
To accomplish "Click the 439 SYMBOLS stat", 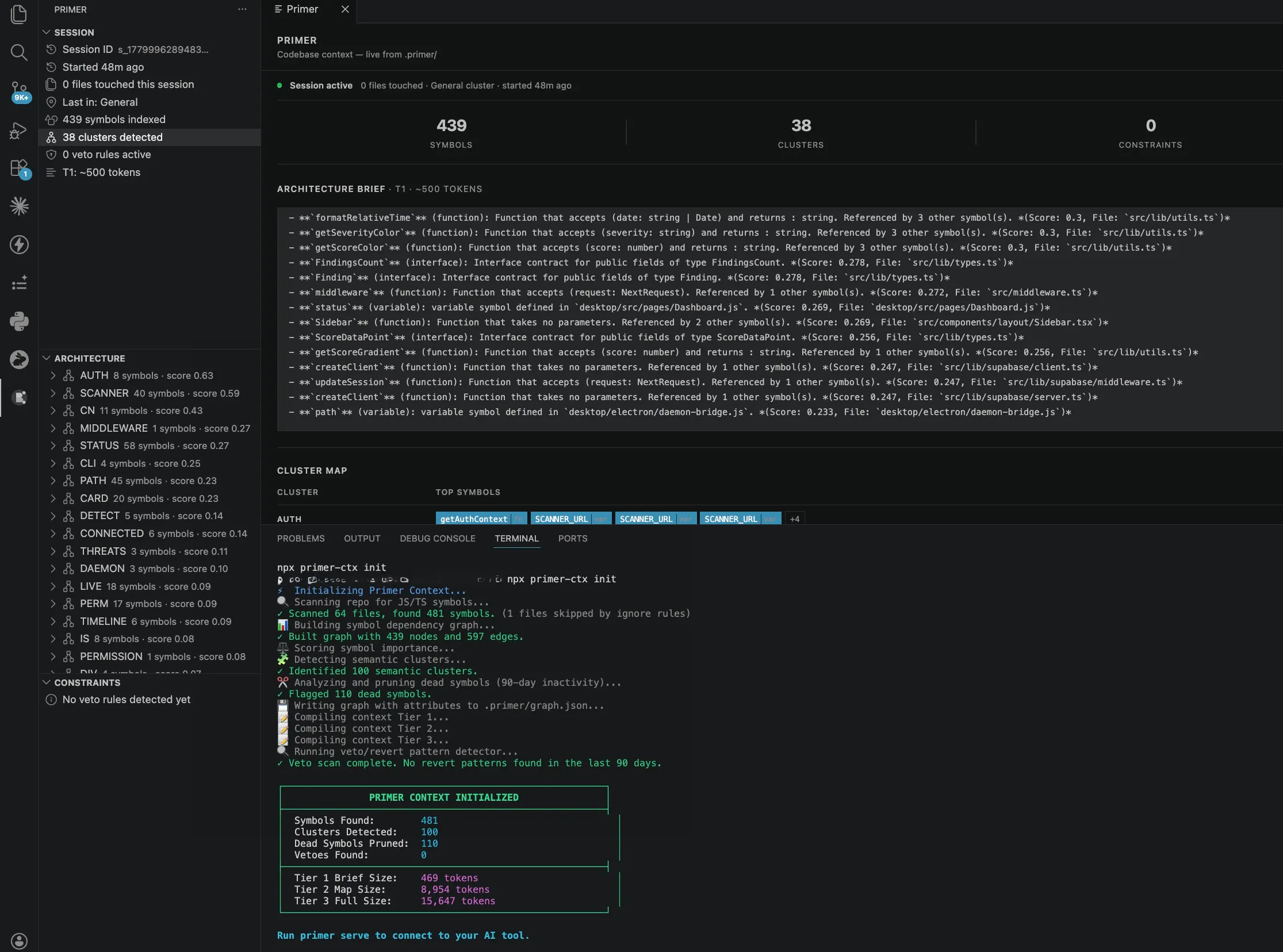I will coord(451,133).
